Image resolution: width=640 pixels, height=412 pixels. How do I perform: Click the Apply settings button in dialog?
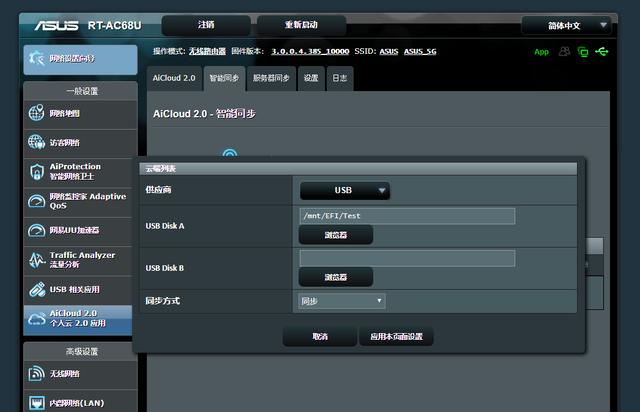396,336
